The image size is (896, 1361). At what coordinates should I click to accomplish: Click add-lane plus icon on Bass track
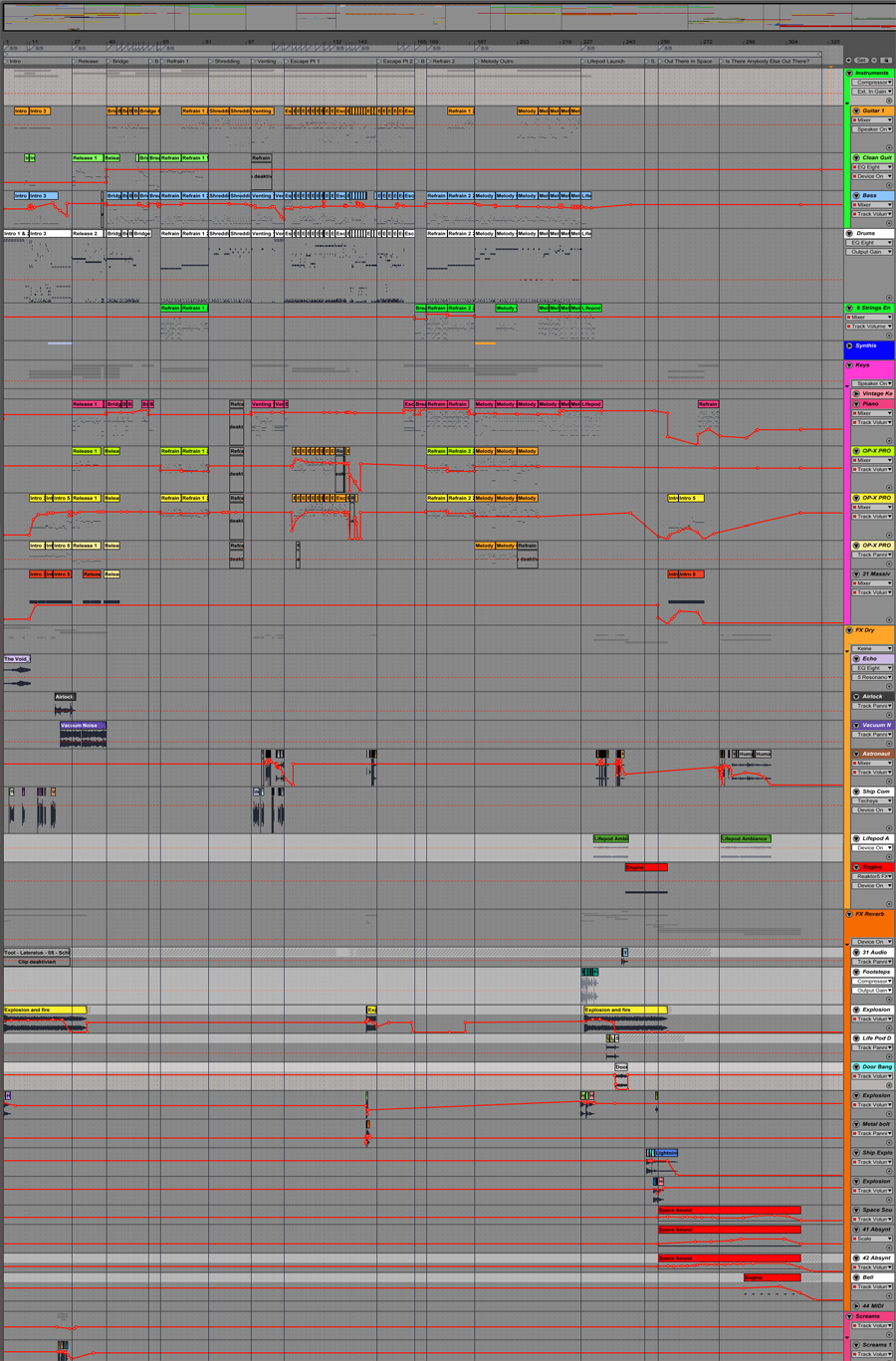pos(888,223)
